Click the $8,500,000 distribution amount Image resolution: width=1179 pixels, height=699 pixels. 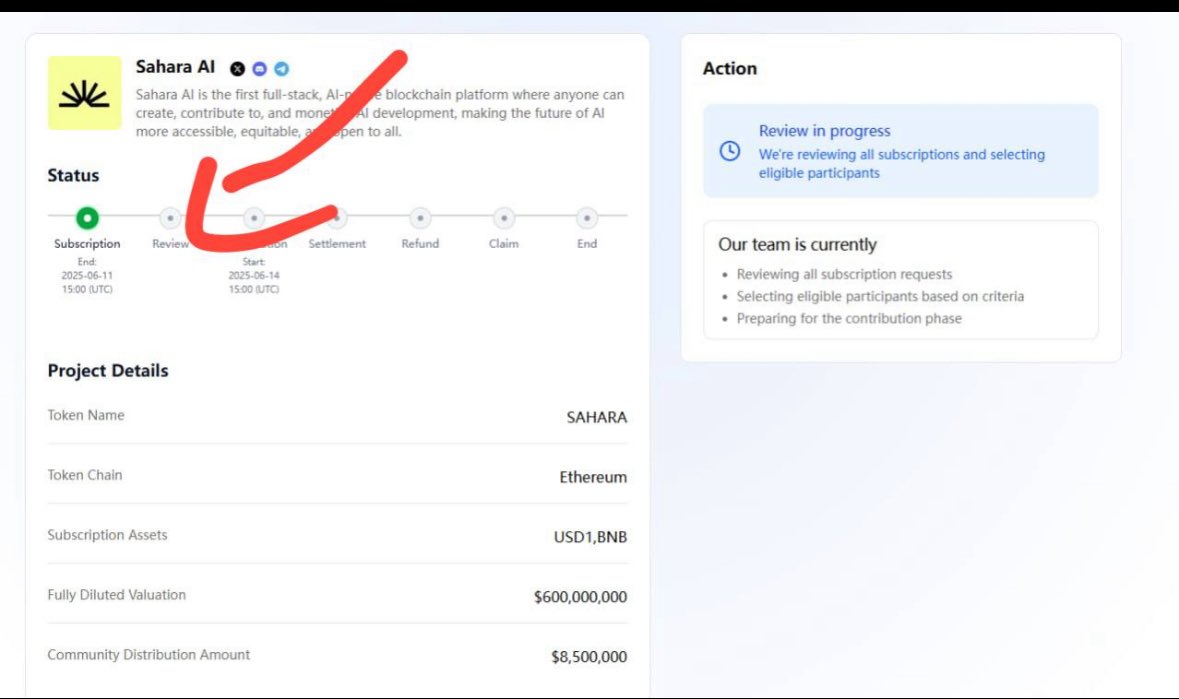click(589, 657)
